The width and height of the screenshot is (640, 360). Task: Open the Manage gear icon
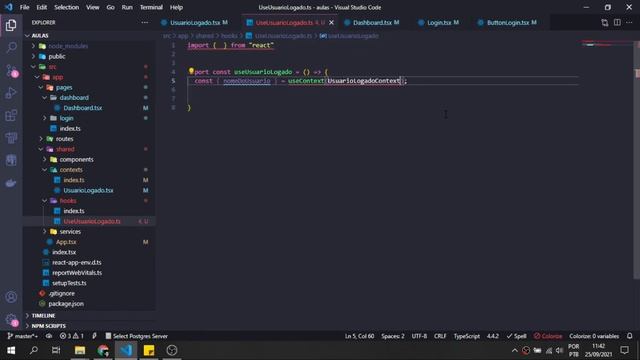click(11, 320)
